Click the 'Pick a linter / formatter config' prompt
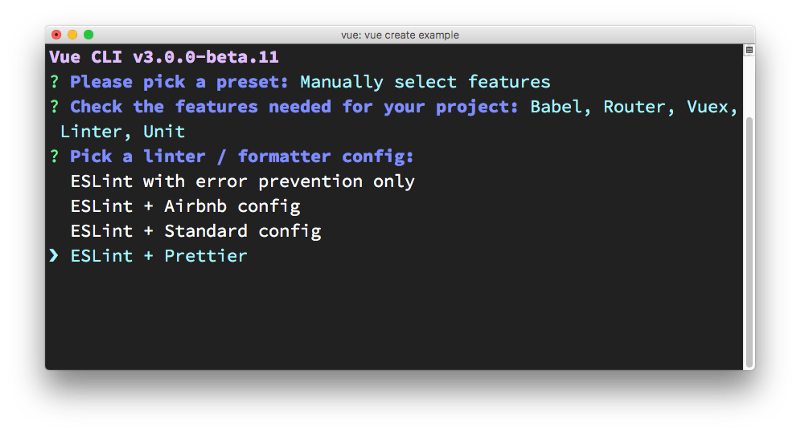 [242, 157]
